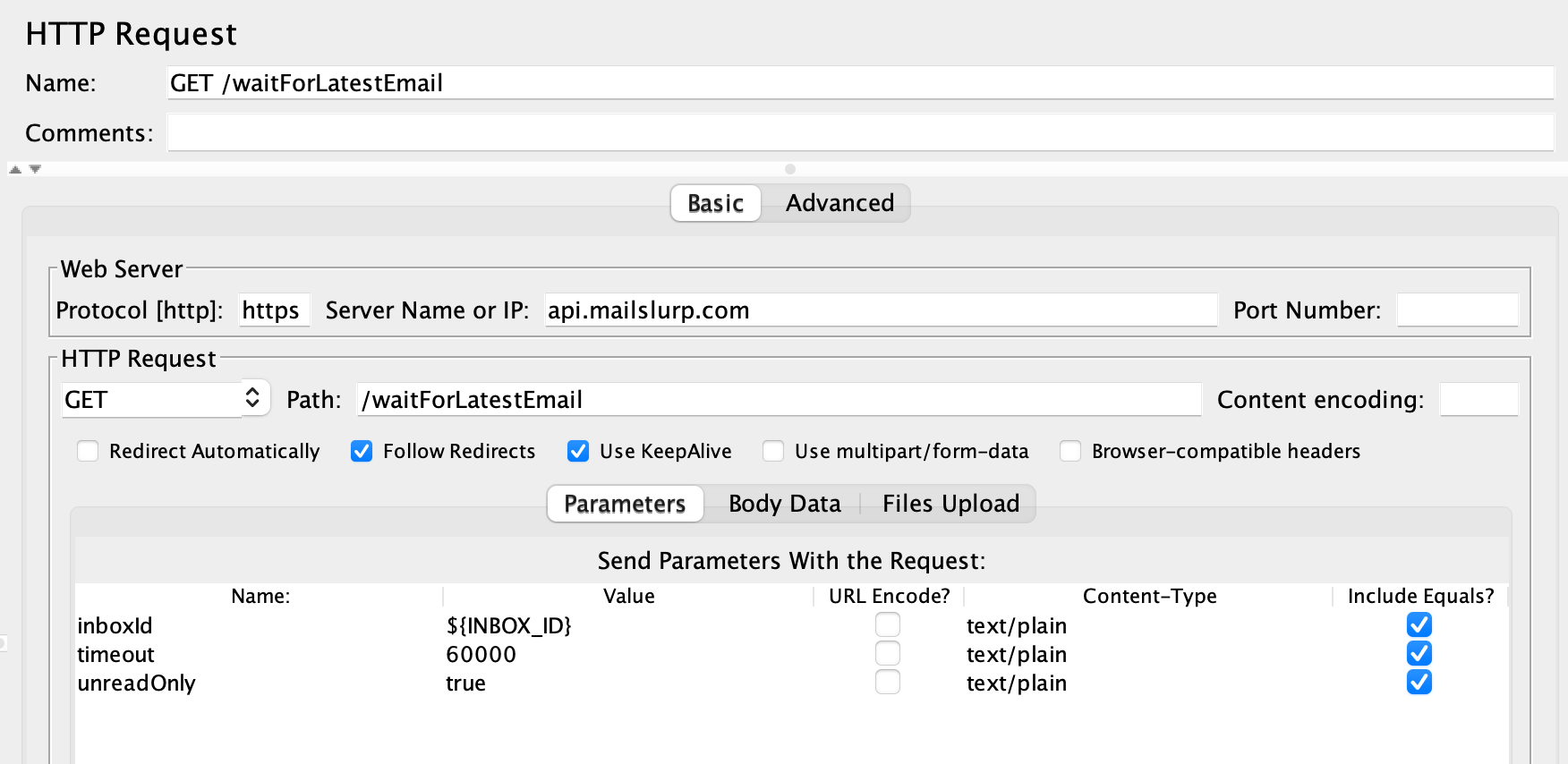The width and height of the screenshot is (1568, 764).
Task: Click the Content encoding field
Action: [x=1479, y=399]
